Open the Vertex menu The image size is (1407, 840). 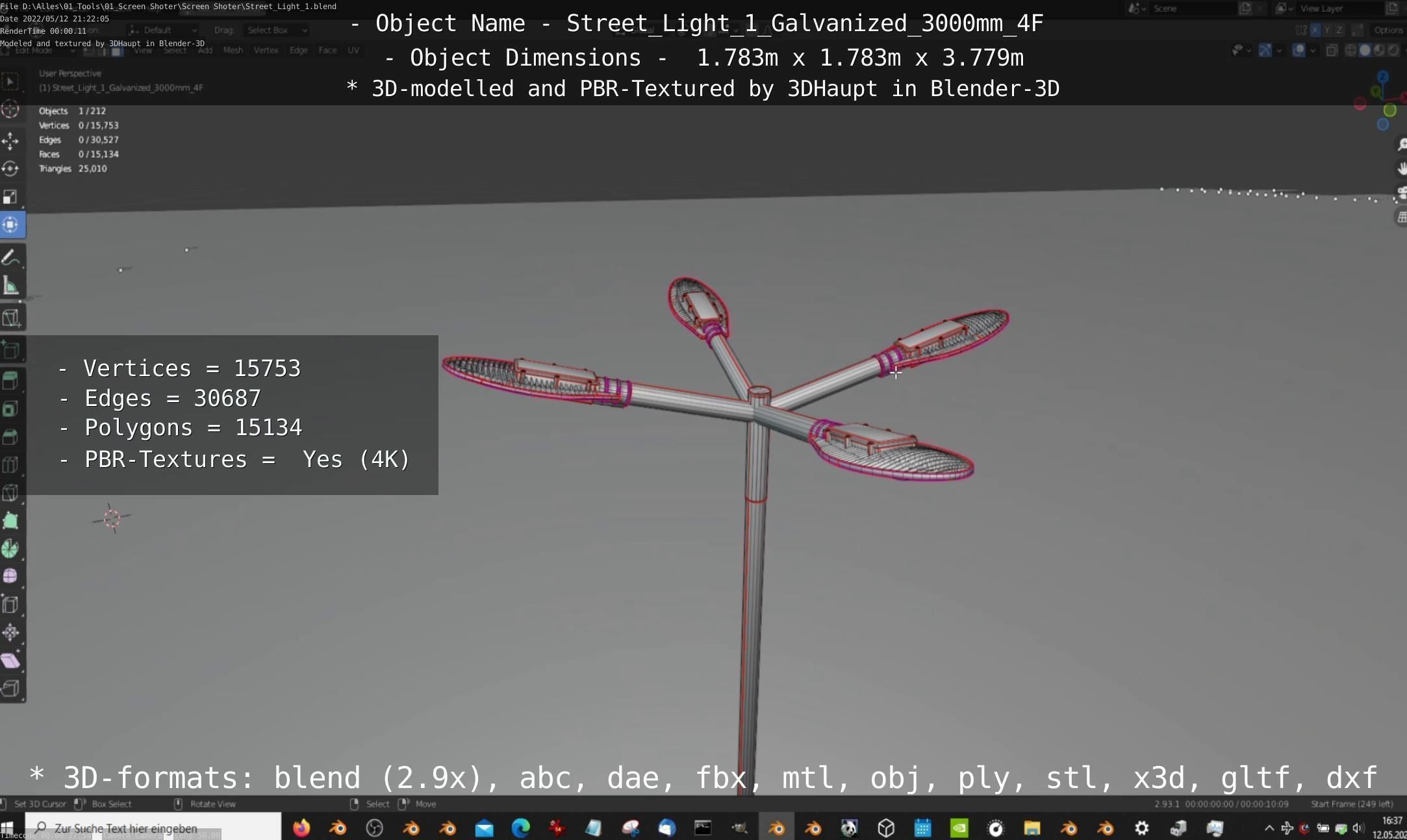click(266, 51)
